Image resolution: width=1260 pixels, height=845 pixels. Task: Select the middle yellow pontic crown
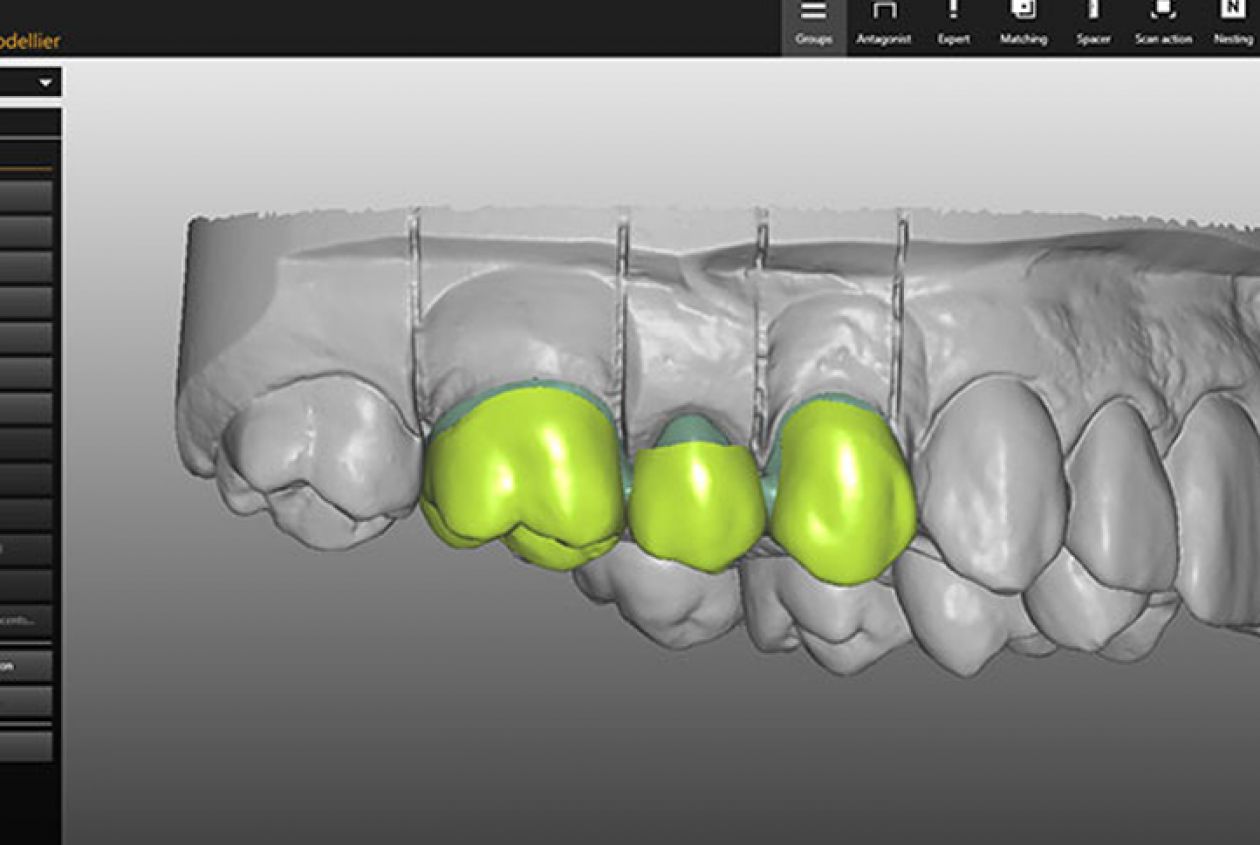point(696,505)
